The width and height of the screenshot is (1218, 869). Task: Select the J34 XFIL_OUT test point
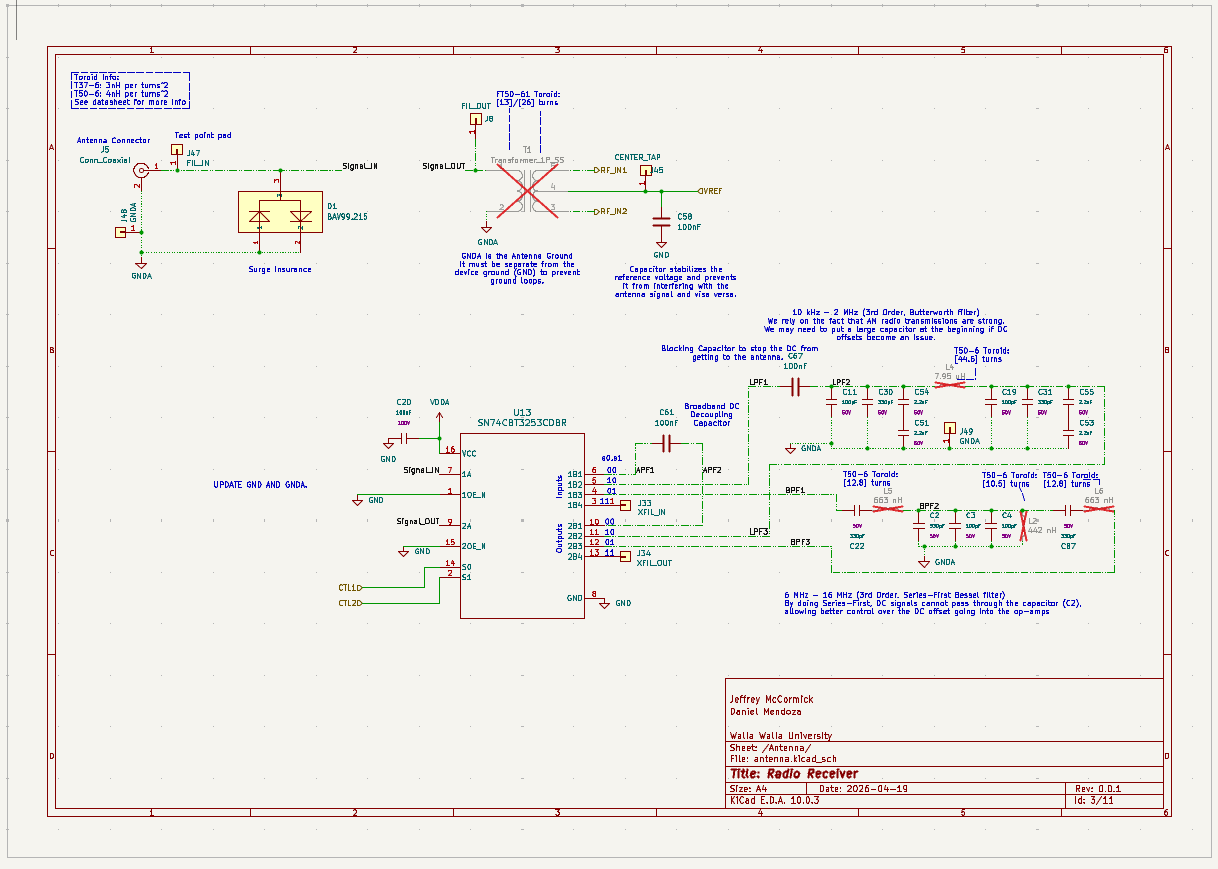(626, 556)
